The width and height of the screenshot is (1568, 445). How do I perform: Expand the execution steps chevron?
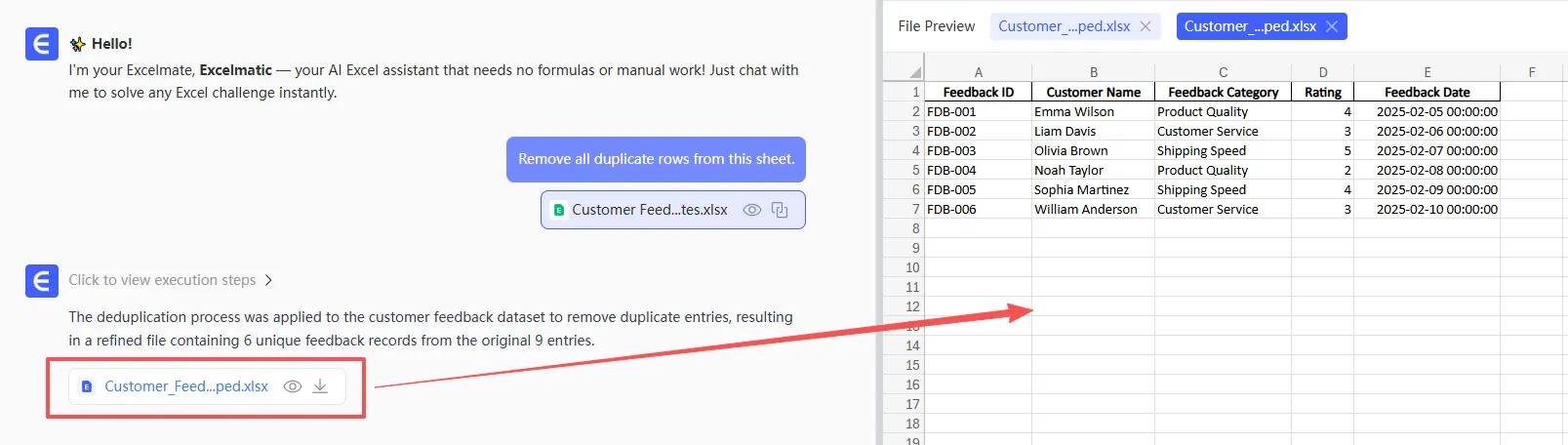tap(269, 280)
